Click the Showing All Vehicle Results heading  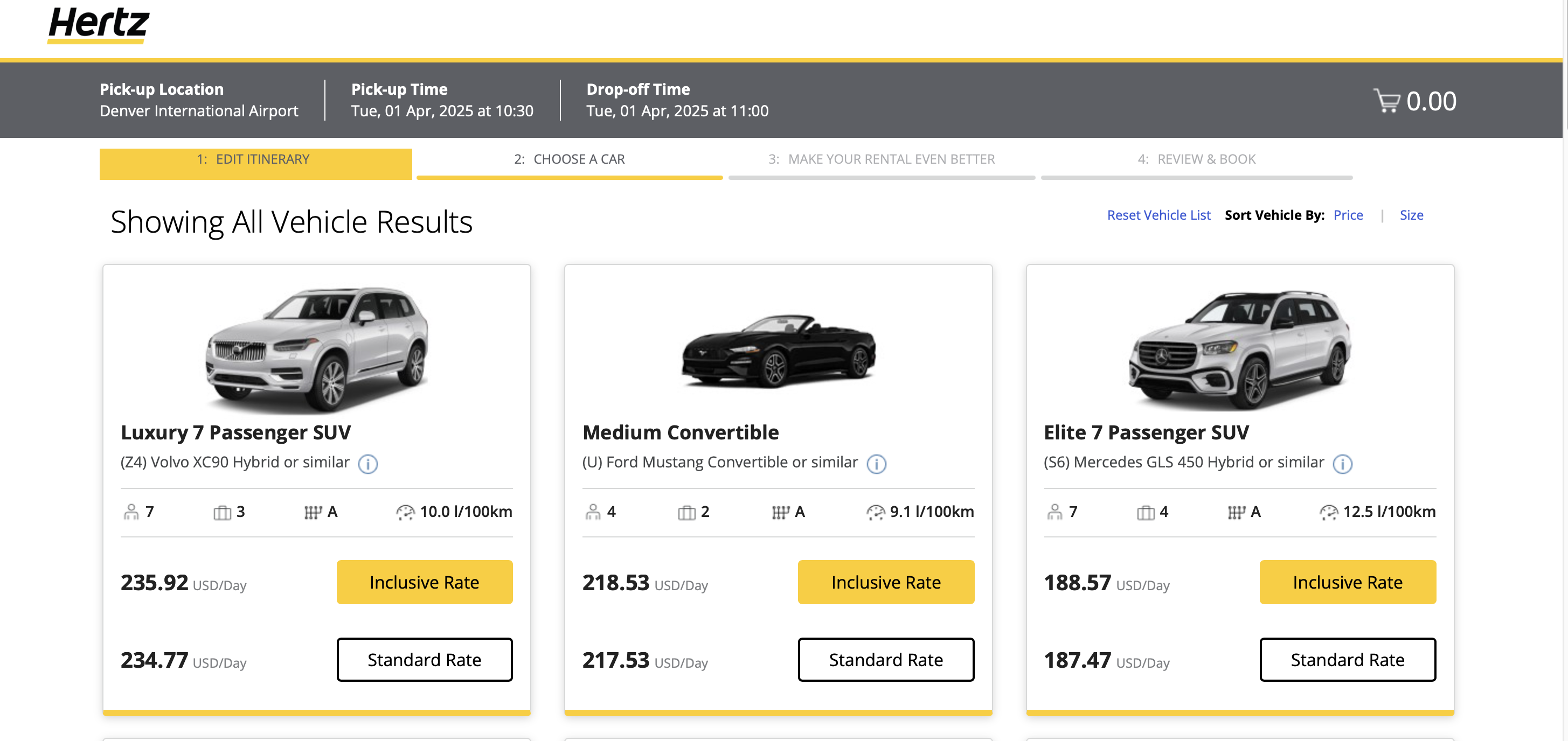click(x=292, y=221)
